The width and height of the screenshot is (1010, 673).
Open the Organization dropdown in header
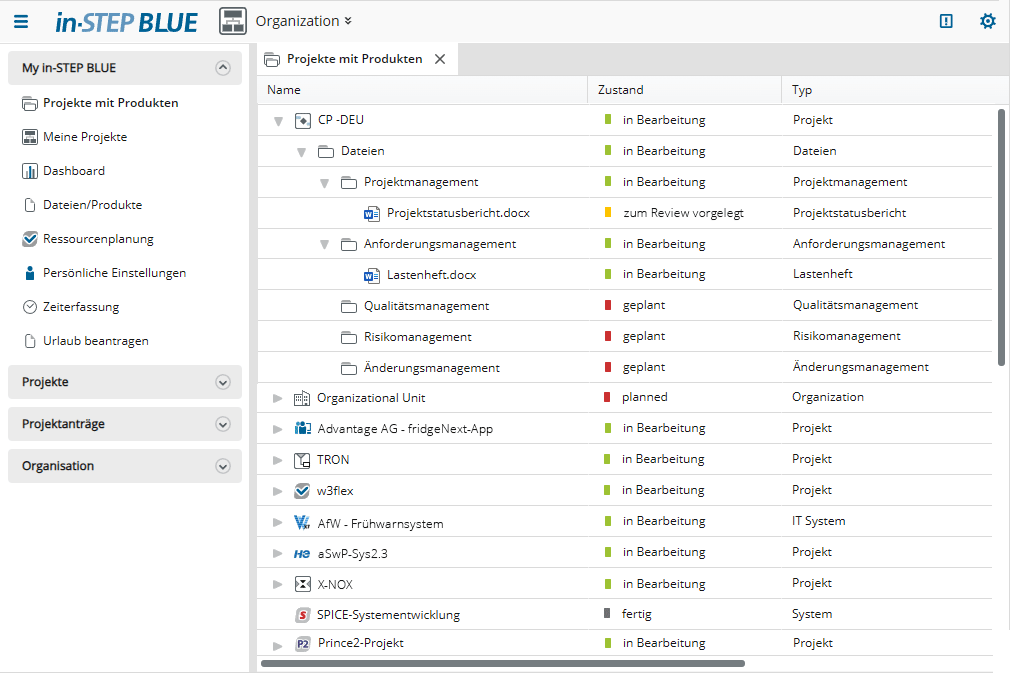304,21
